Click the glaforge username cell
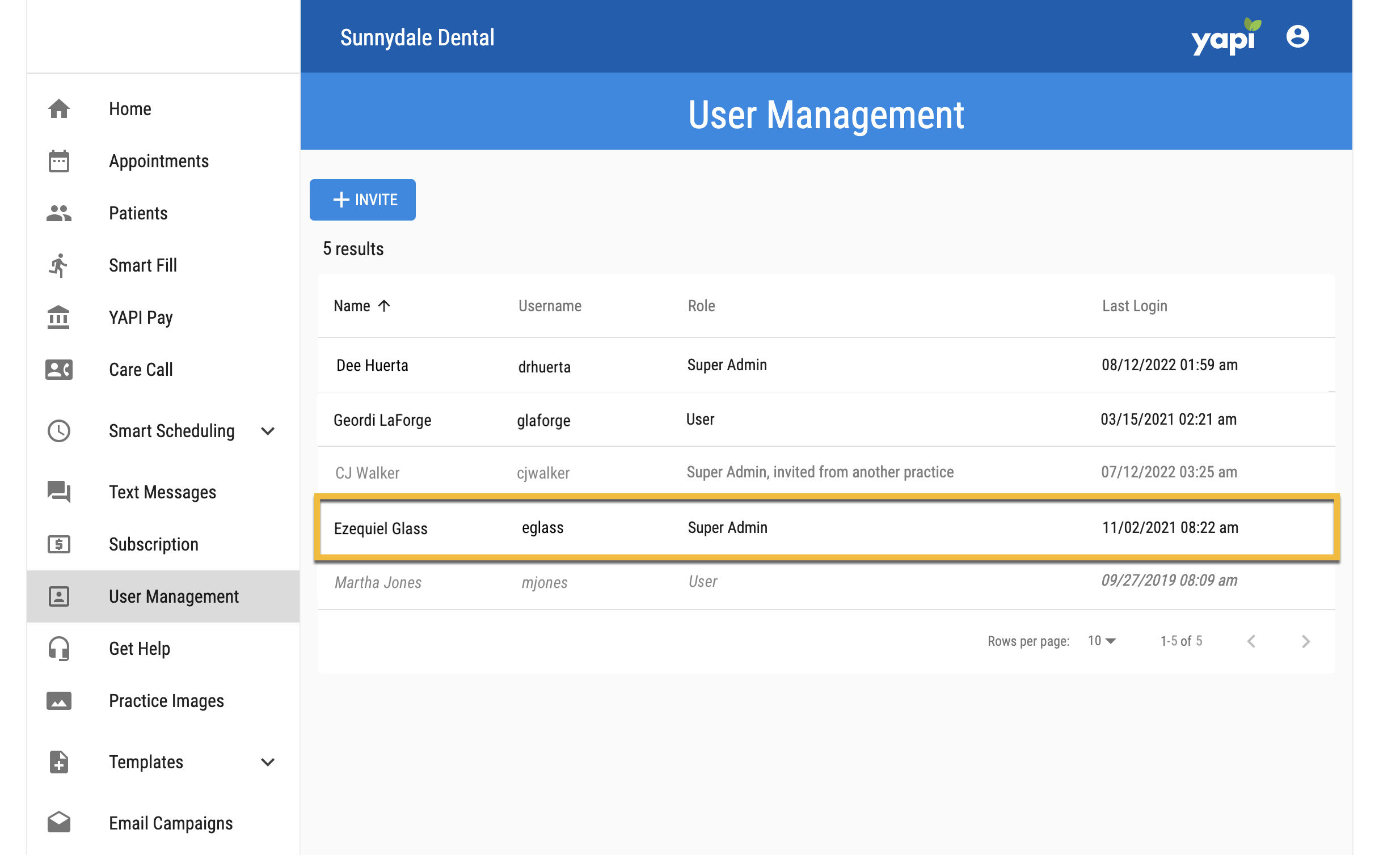This screenshot has height=855, width=1400. click(x=543, y=421)
